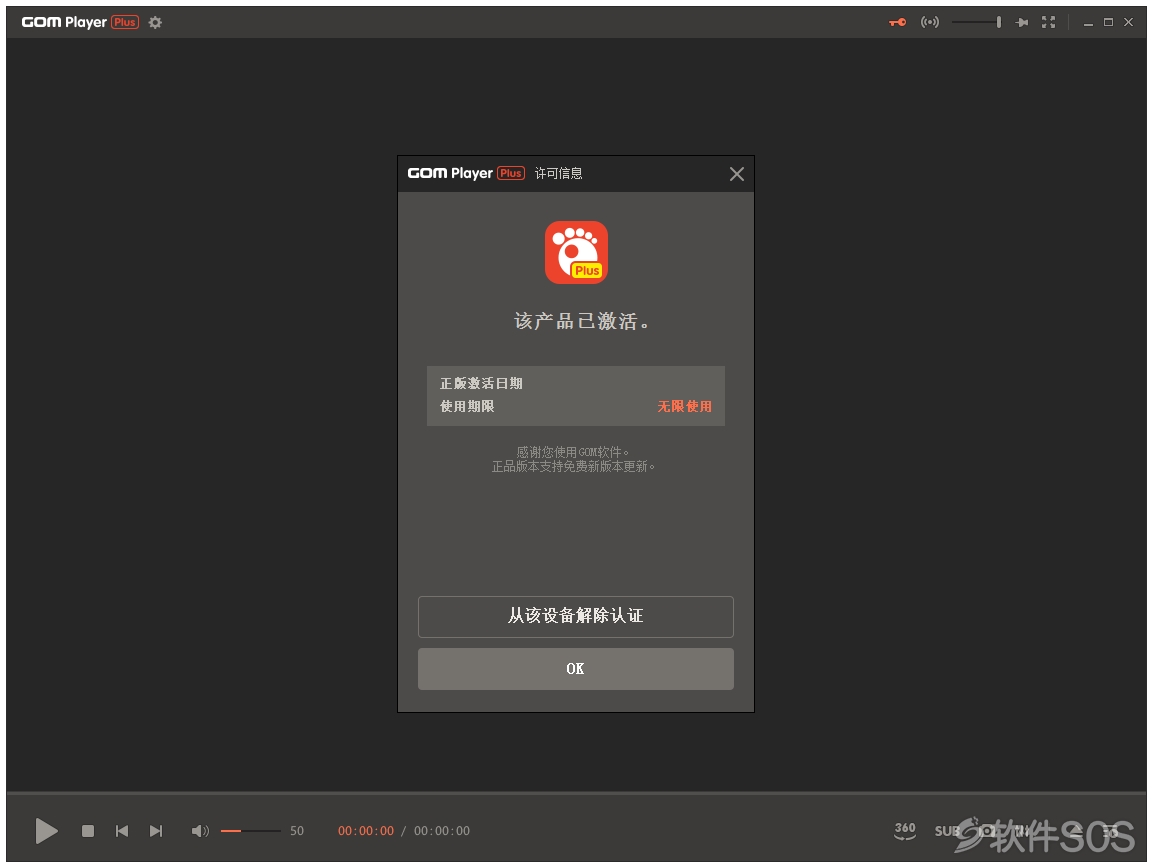The height and width of the screenshot is (867, 1152).
Task: Go to the previous track
Action: tap(122, 831)
